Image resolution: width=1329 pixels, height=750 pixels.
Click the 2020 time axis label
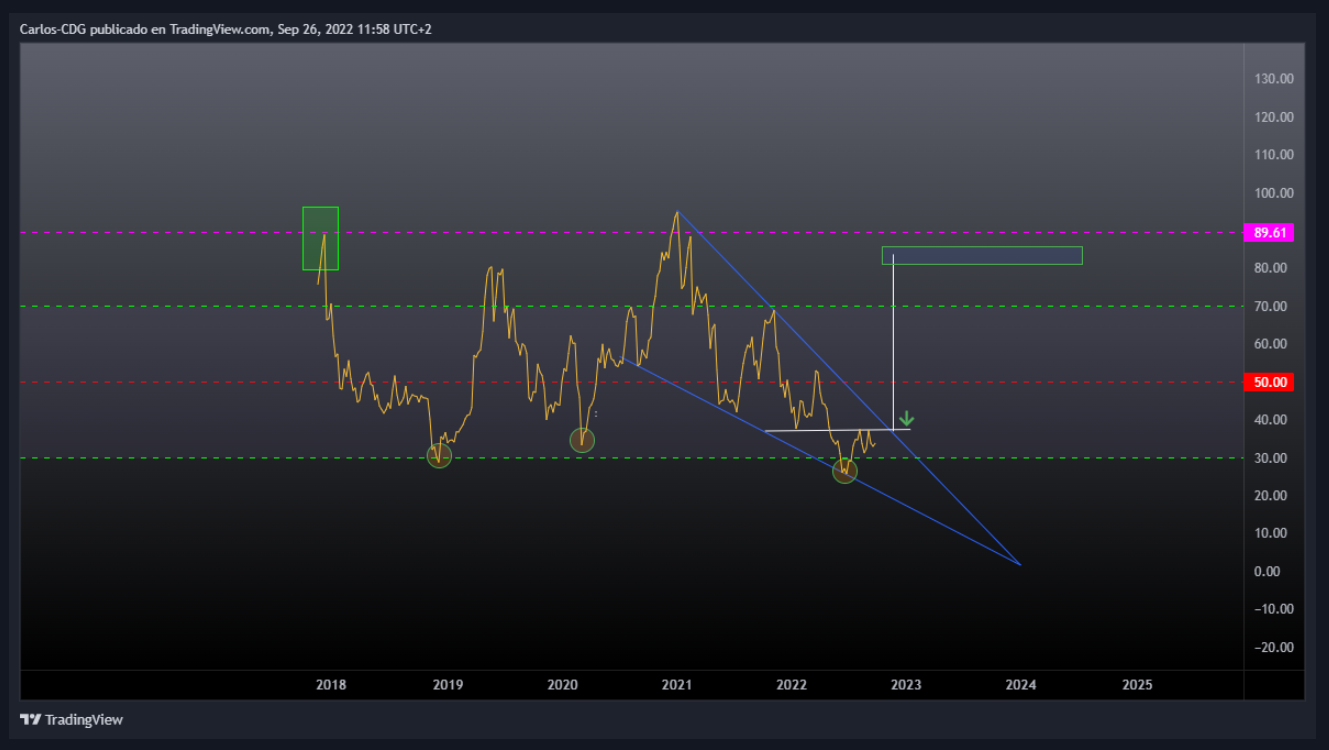click(x=562, y=685)
